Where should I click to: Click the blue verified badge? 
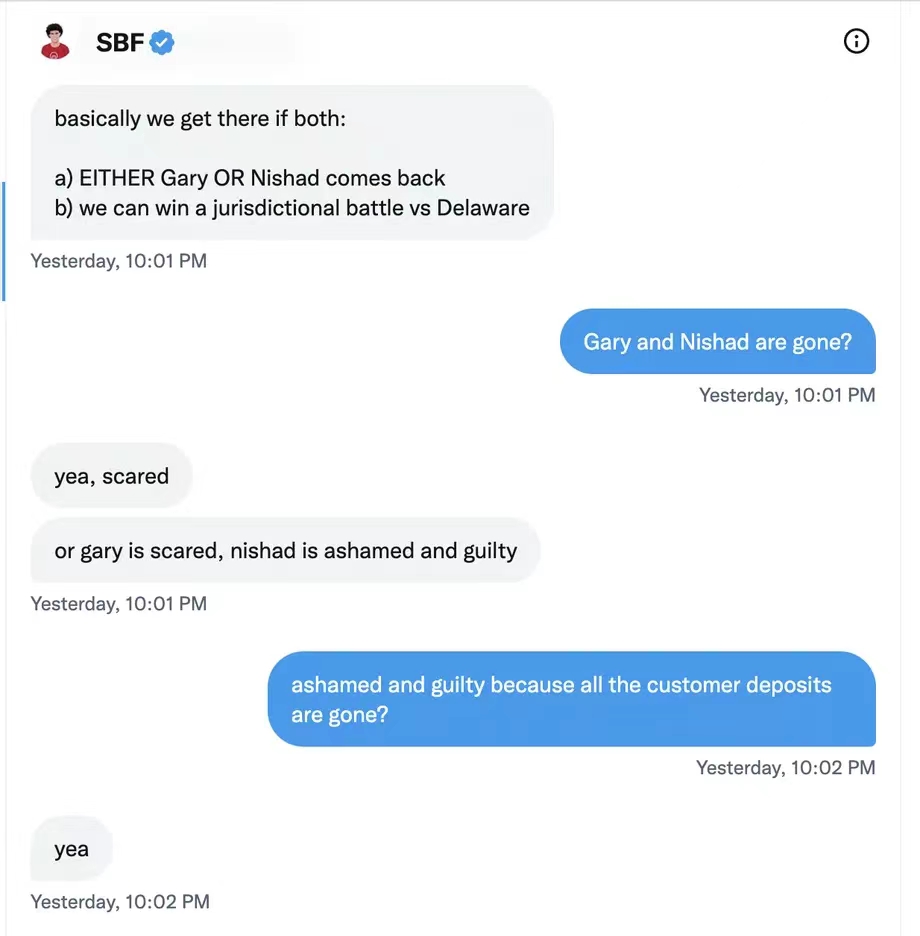point(162,42)
